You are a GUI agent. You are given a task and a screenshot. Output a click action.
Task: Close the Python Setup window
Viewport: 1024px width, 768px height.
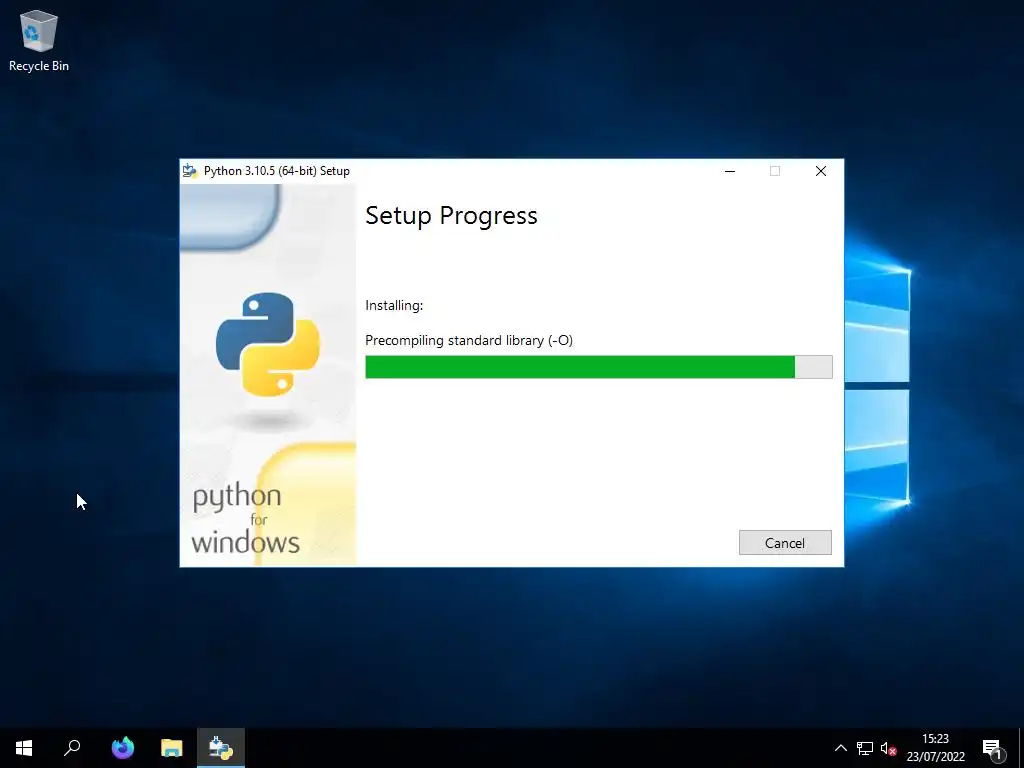tap(821, 171)
